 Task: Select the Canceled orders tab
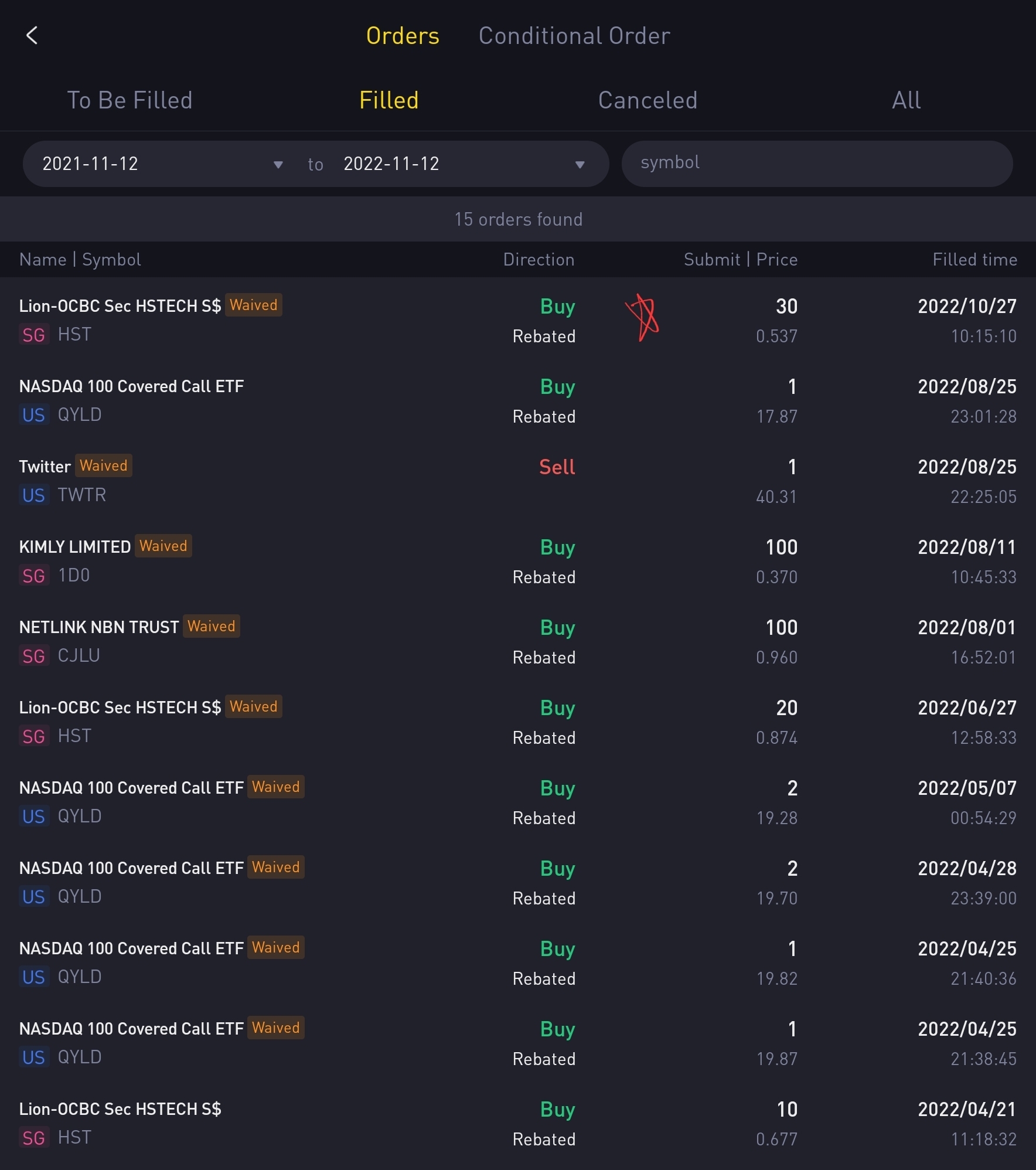[x=647, y=100]
